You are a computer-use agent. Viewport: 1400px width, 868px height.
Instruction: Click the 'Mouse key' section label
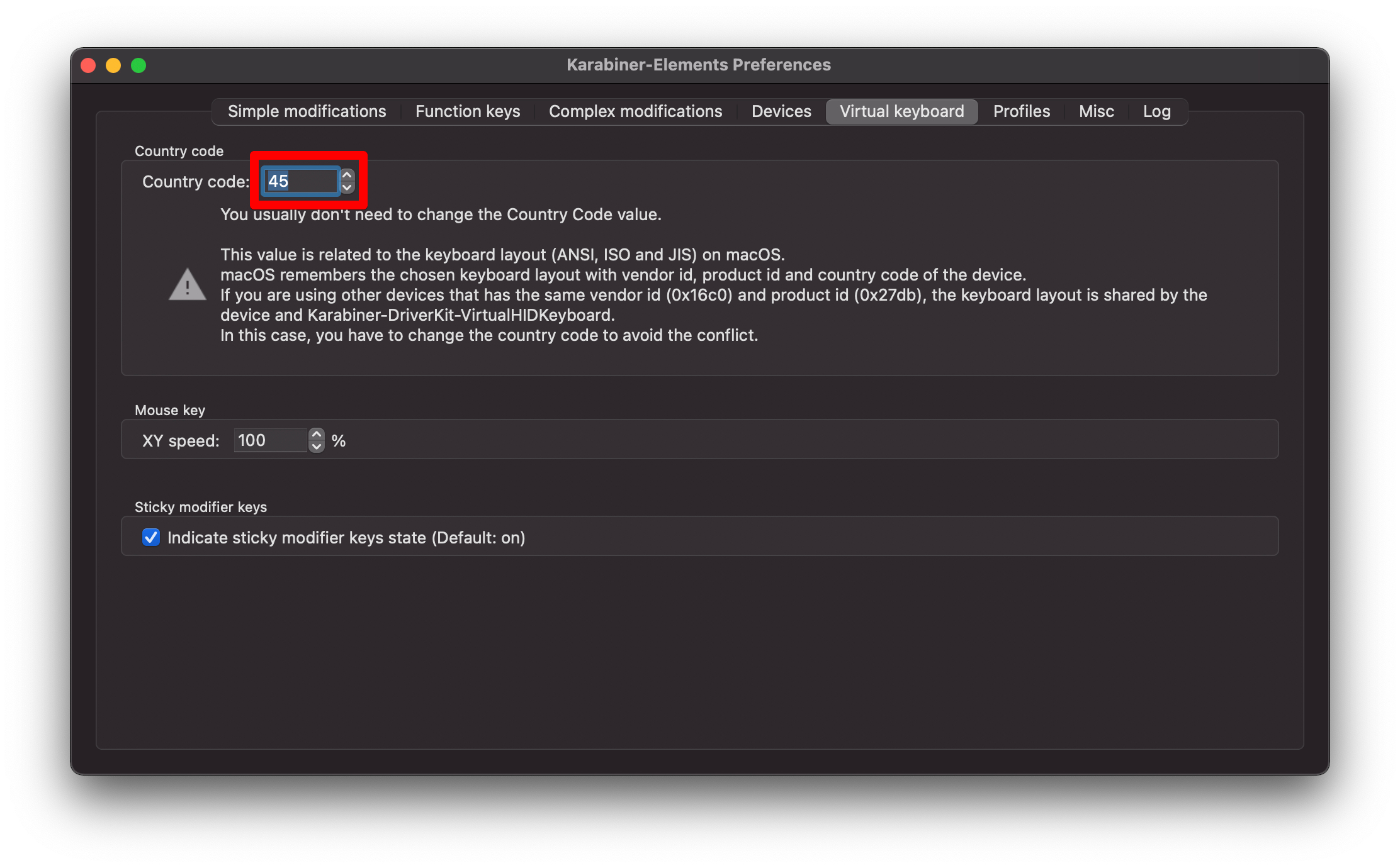[x=170, y=410]
